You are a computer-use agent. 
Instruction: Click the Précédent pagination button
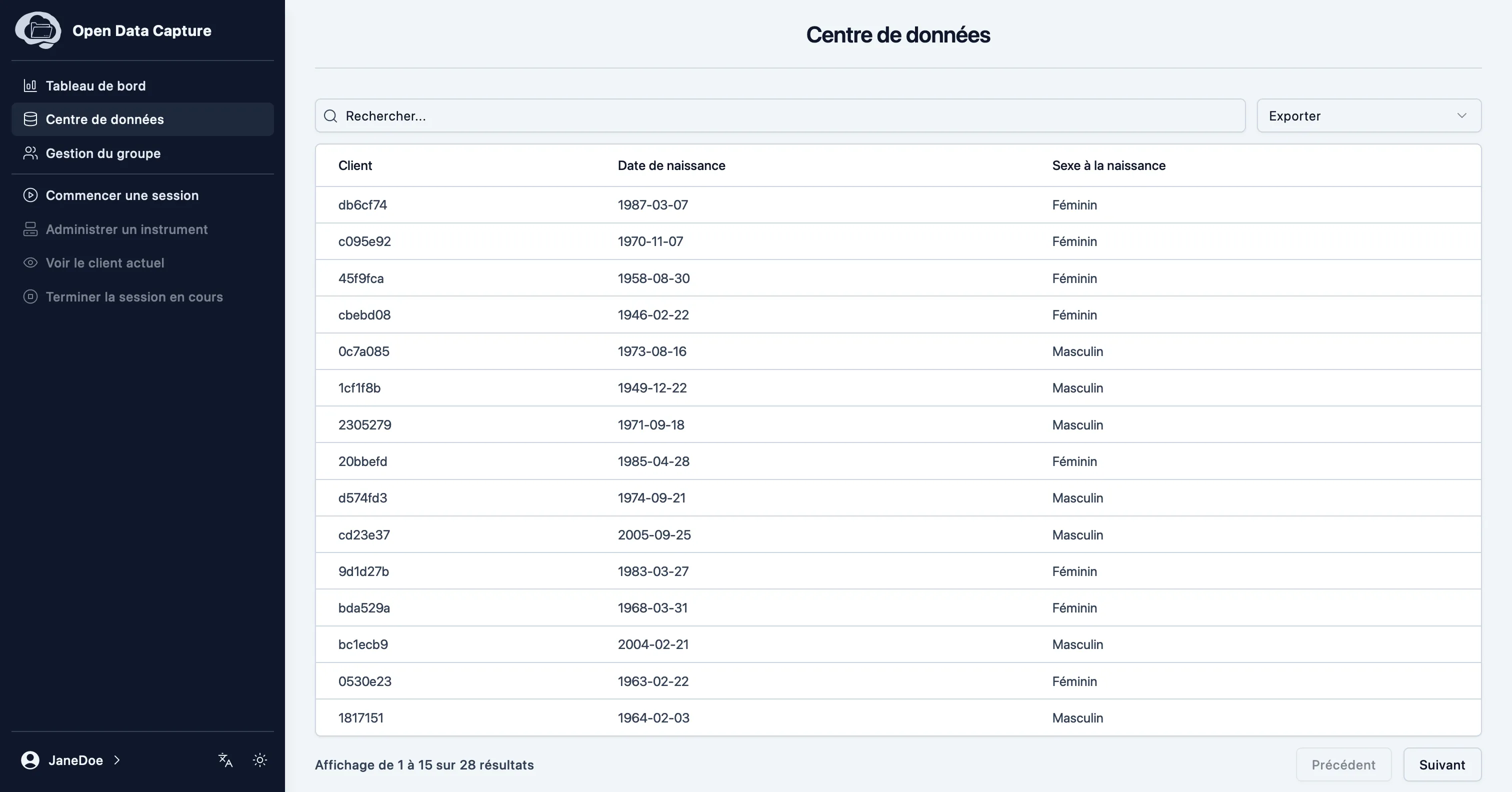(1343, 764)
